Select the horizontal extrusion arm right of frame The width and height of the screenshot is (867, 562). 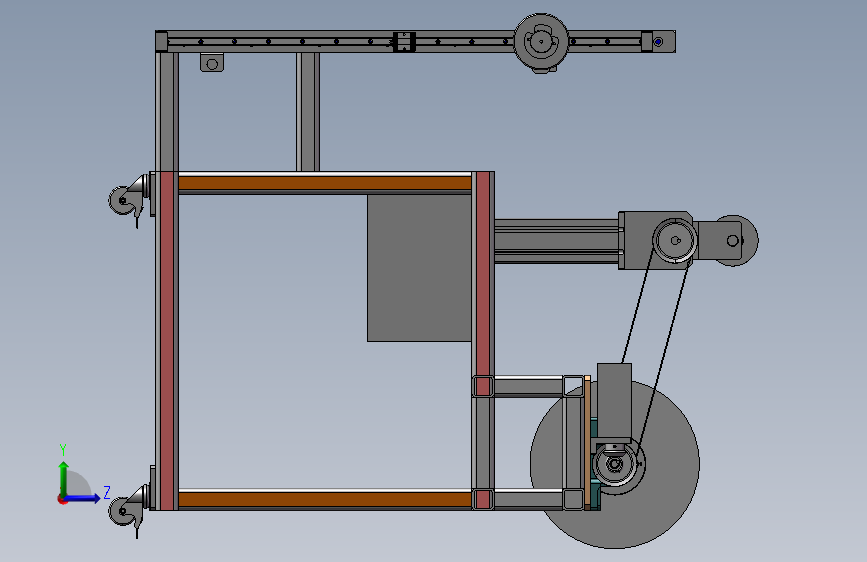click(x=556, y=241)
